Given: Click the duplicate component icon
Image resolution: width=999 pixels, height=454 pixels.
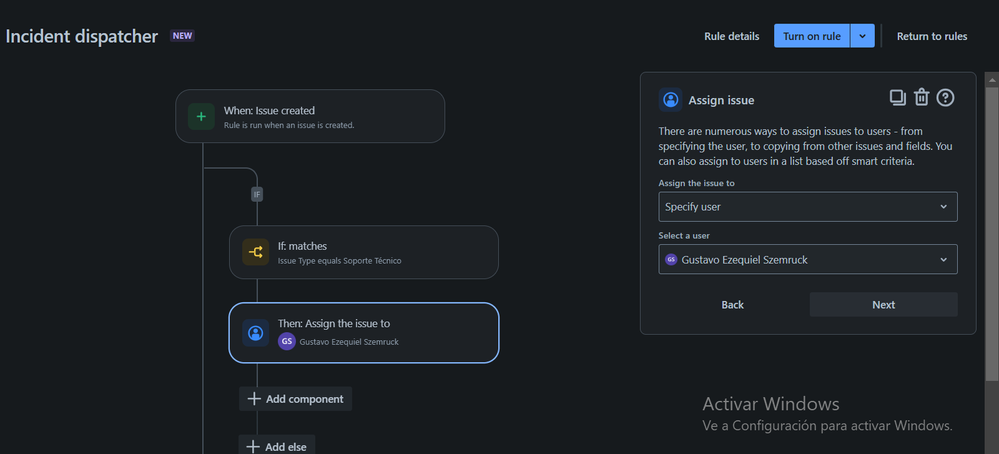Looking at the screenshot, I should (898, 97).
